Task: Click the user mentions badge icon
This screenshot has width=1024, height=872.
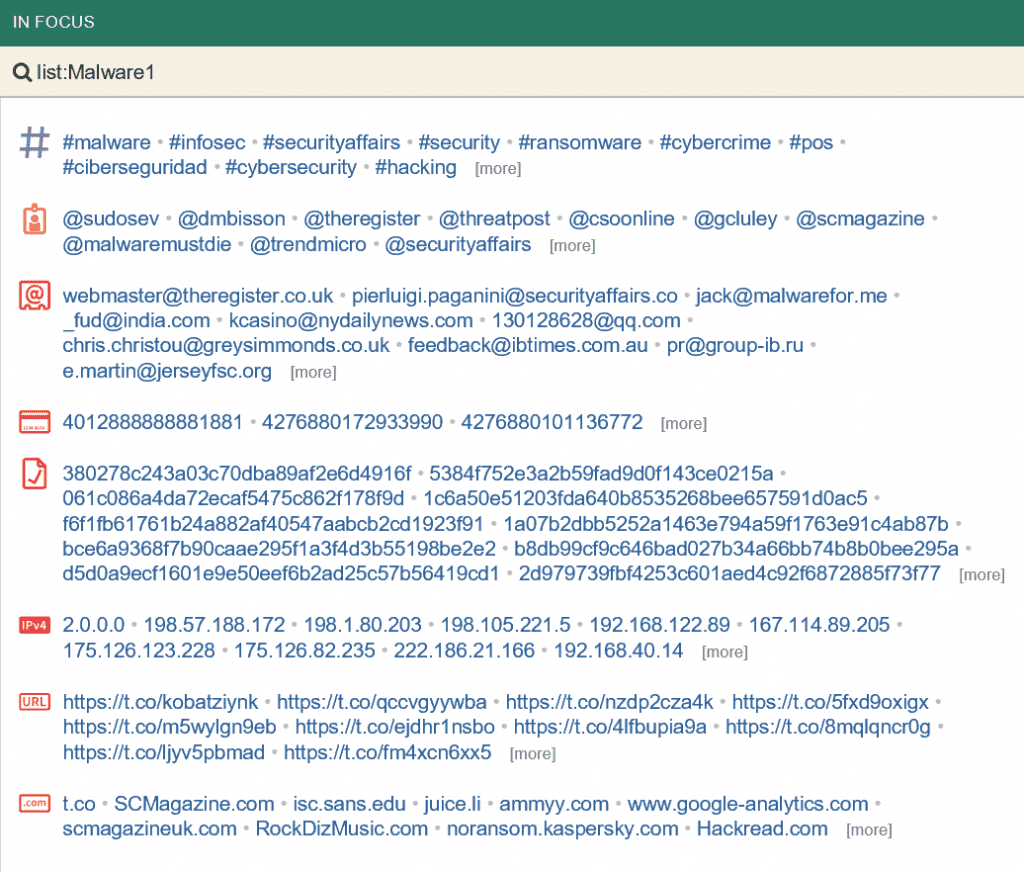Action: [35, 219]
